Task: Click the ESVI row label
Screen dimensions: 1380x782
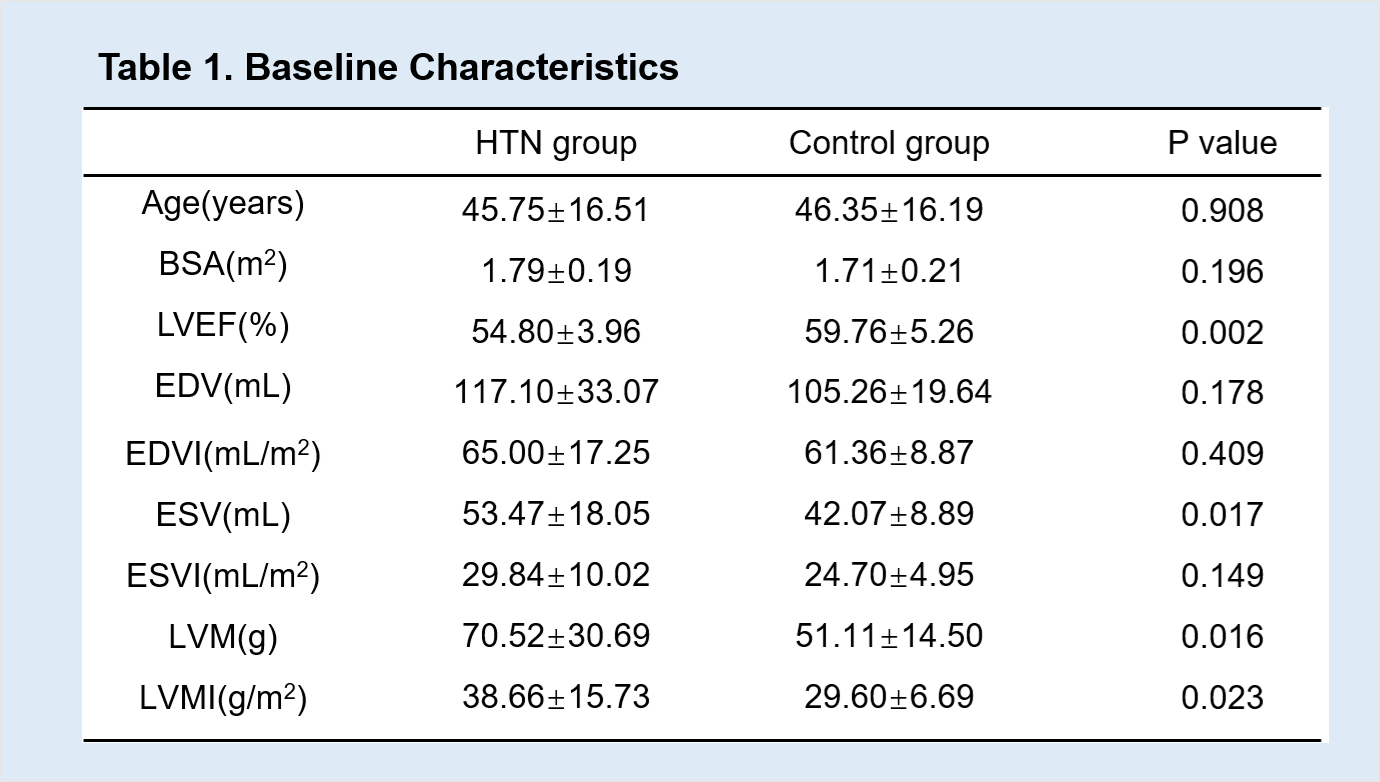Action: tap(223, 576)
